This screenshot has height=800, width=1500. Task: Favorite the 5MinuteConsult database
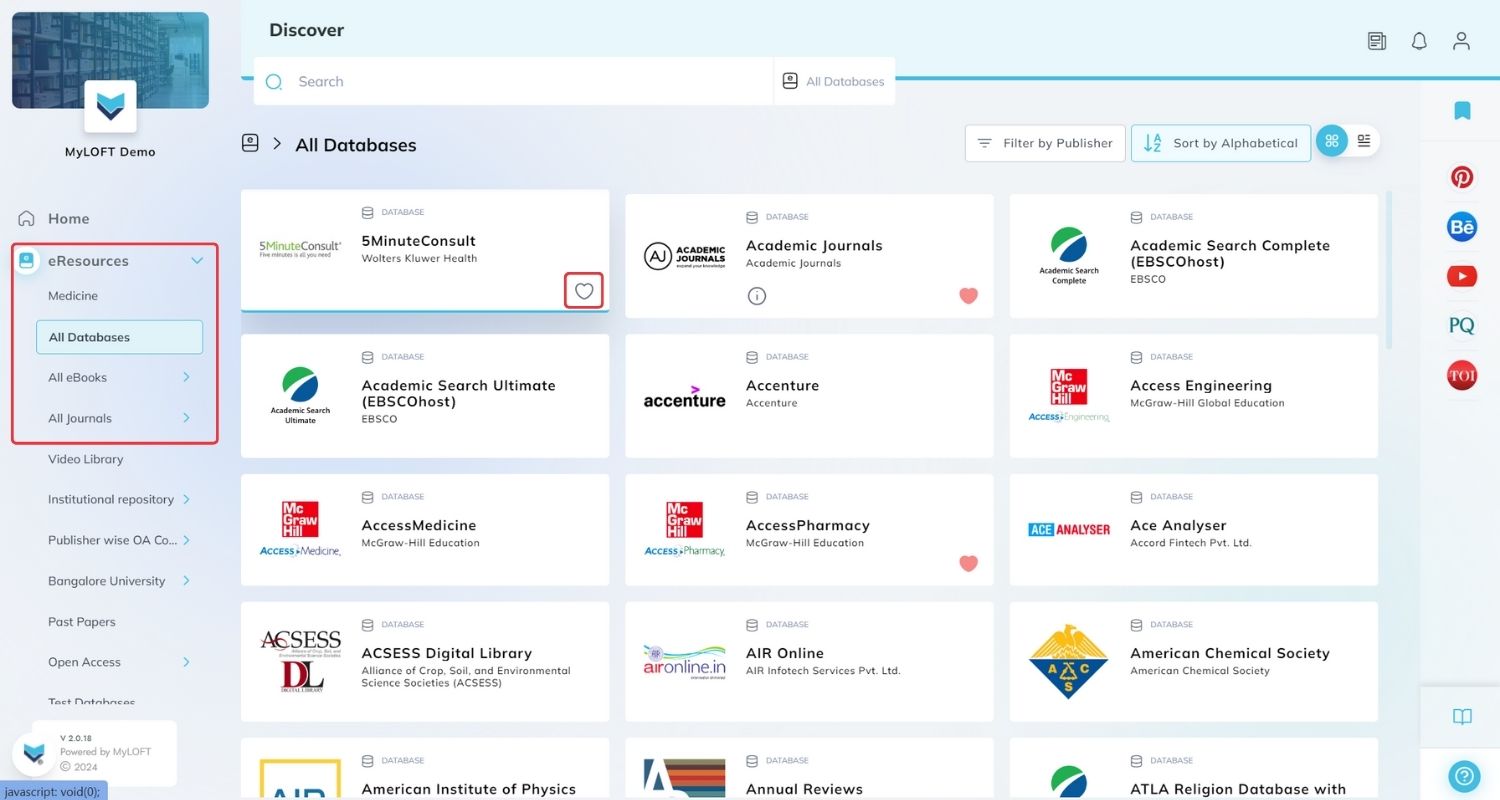coord(584,291)
